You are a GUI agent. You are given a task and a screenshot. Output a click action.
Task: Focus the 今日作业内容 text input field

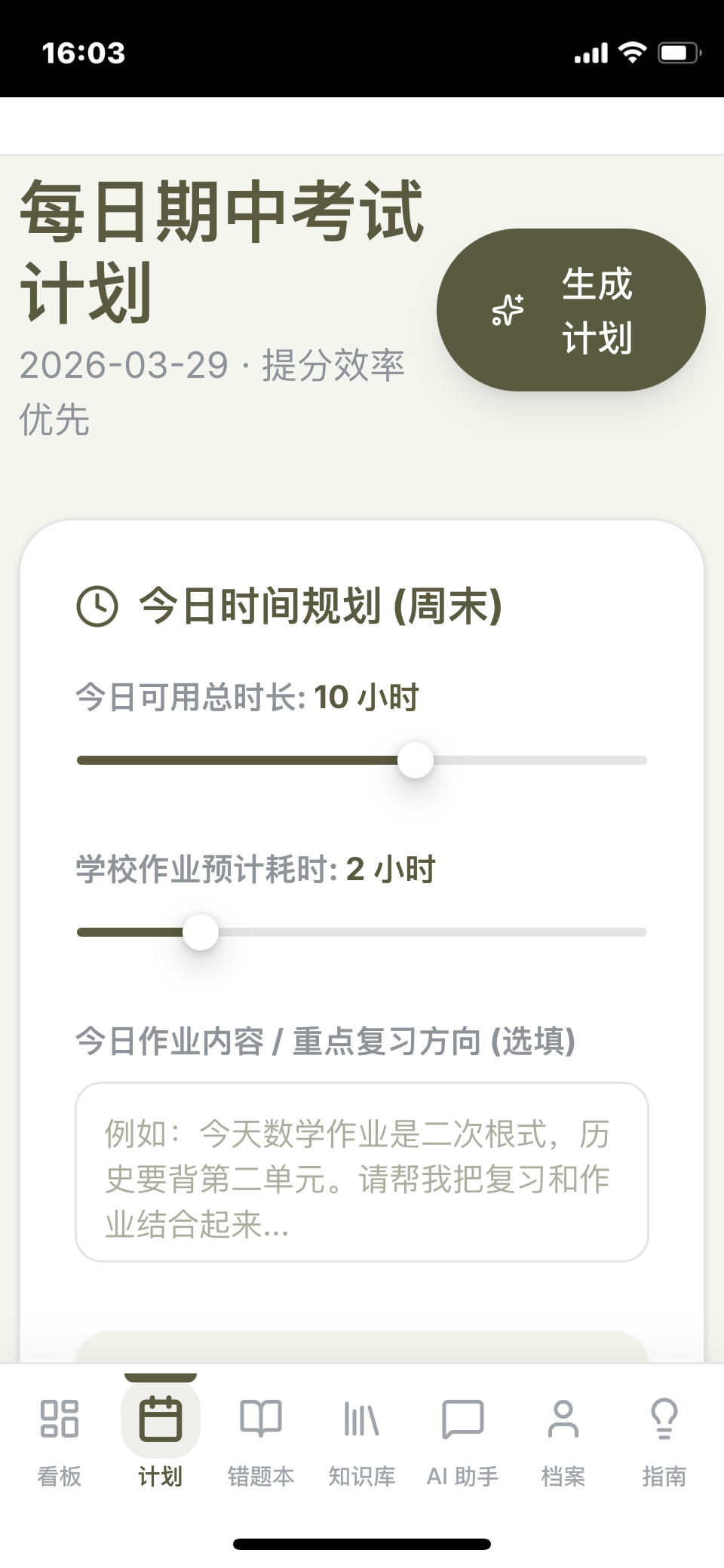(362, 1171)
